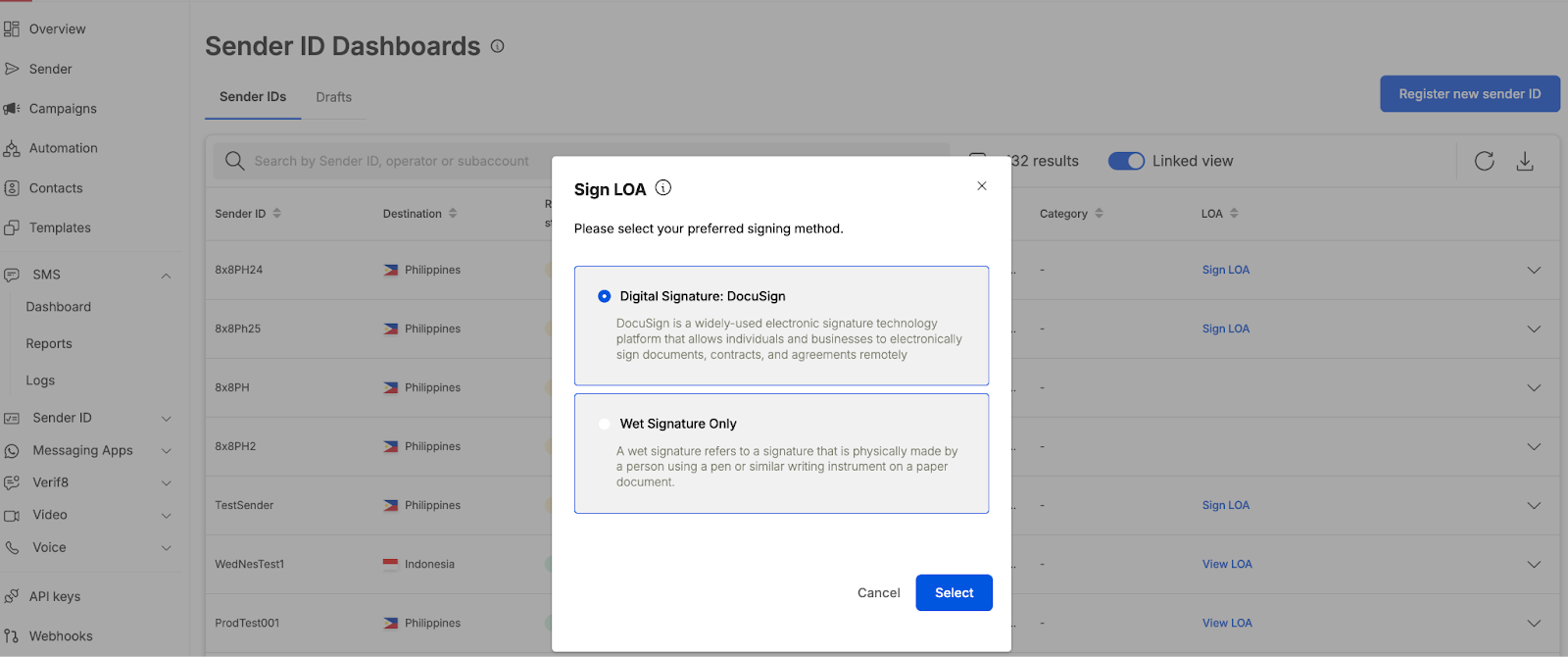Open the Reports item under SMS

click(49, 344)
